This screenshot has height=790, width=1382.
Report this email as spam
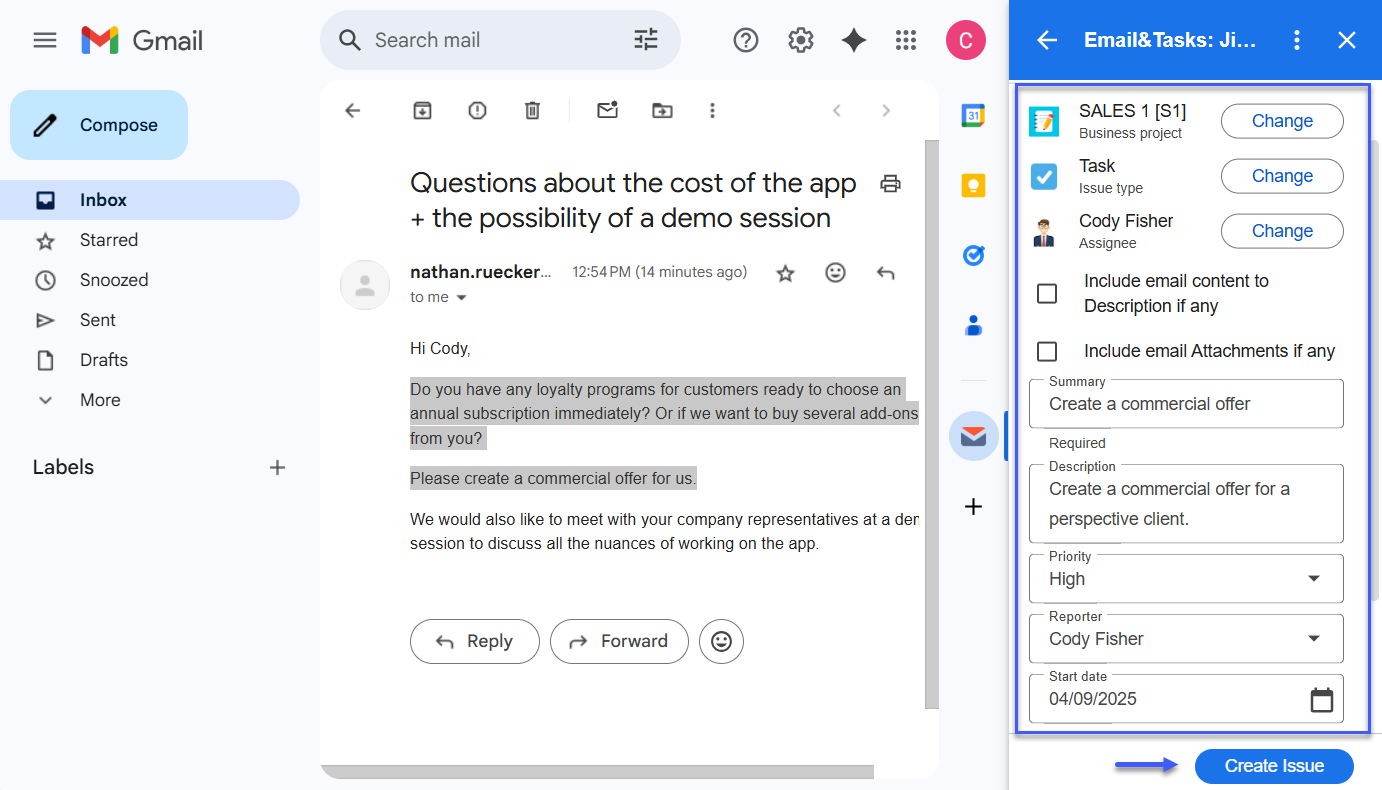[x=477, y=111]
